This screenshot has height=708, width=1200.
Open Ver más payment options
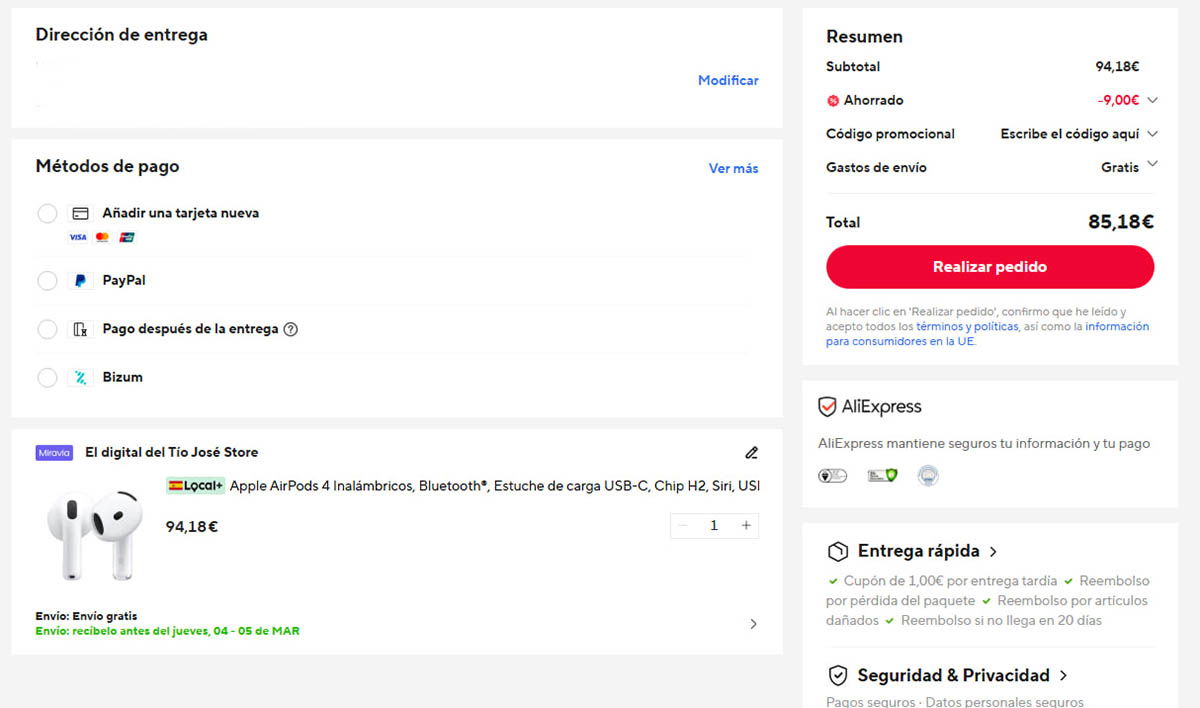pyautogui.click(x=733, y=168)
